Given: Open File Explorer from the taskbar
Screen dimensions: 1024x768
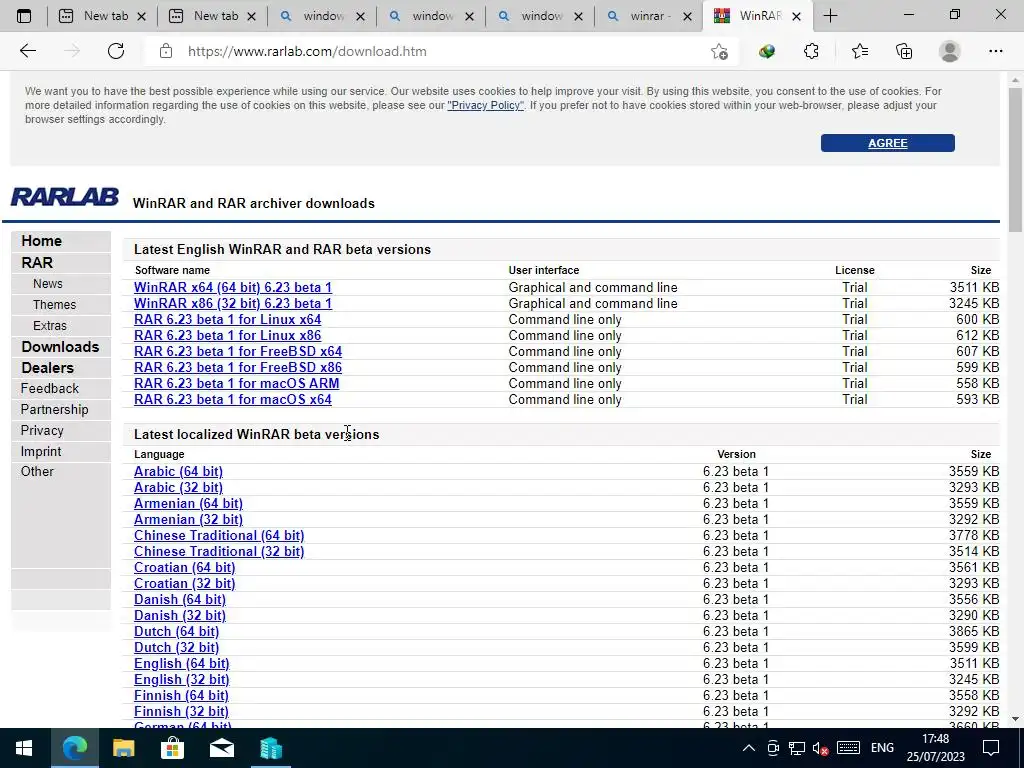Looking at the screenshot, I should point(123,748).
